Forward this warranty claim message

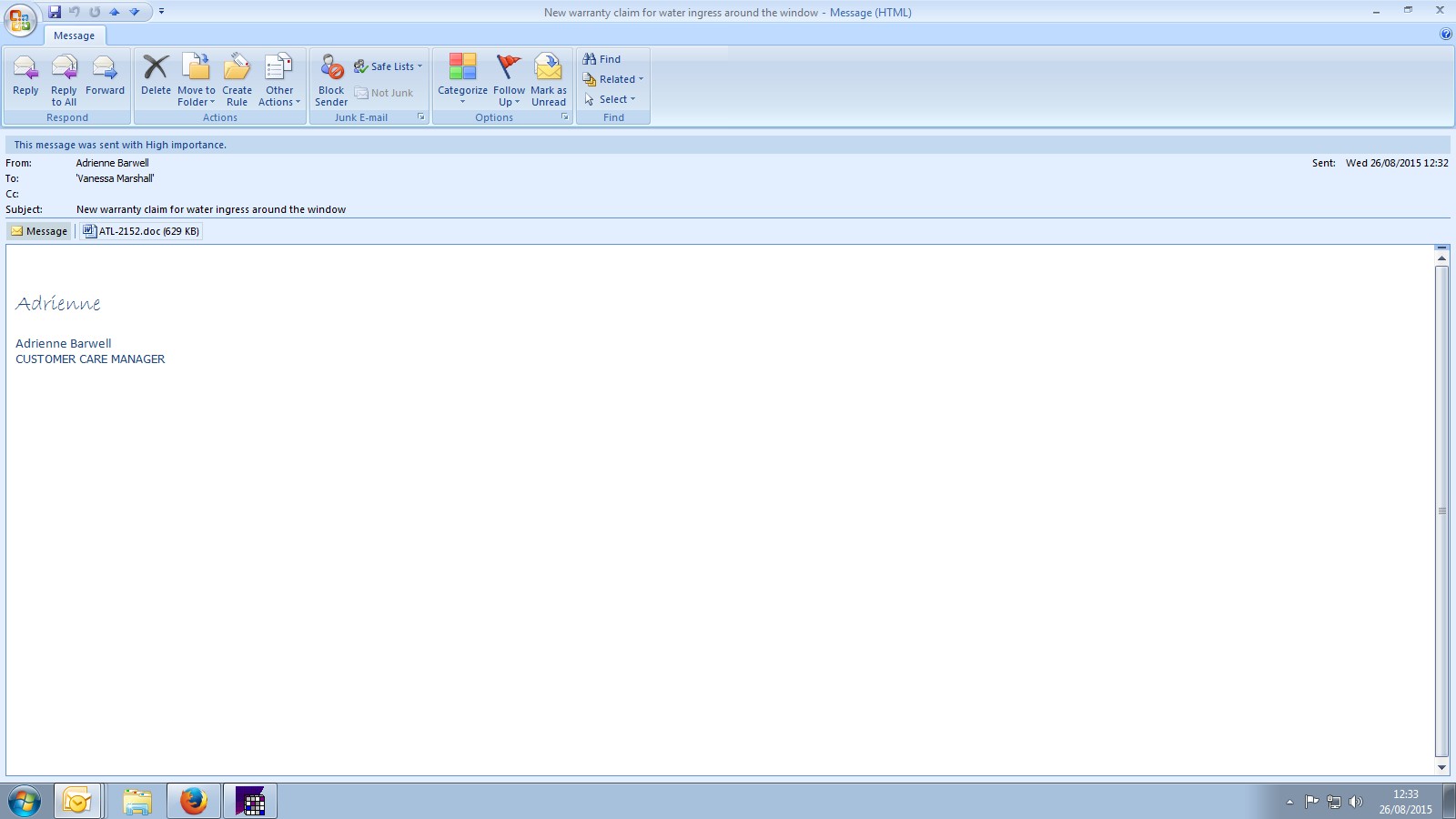coord(105,76)
